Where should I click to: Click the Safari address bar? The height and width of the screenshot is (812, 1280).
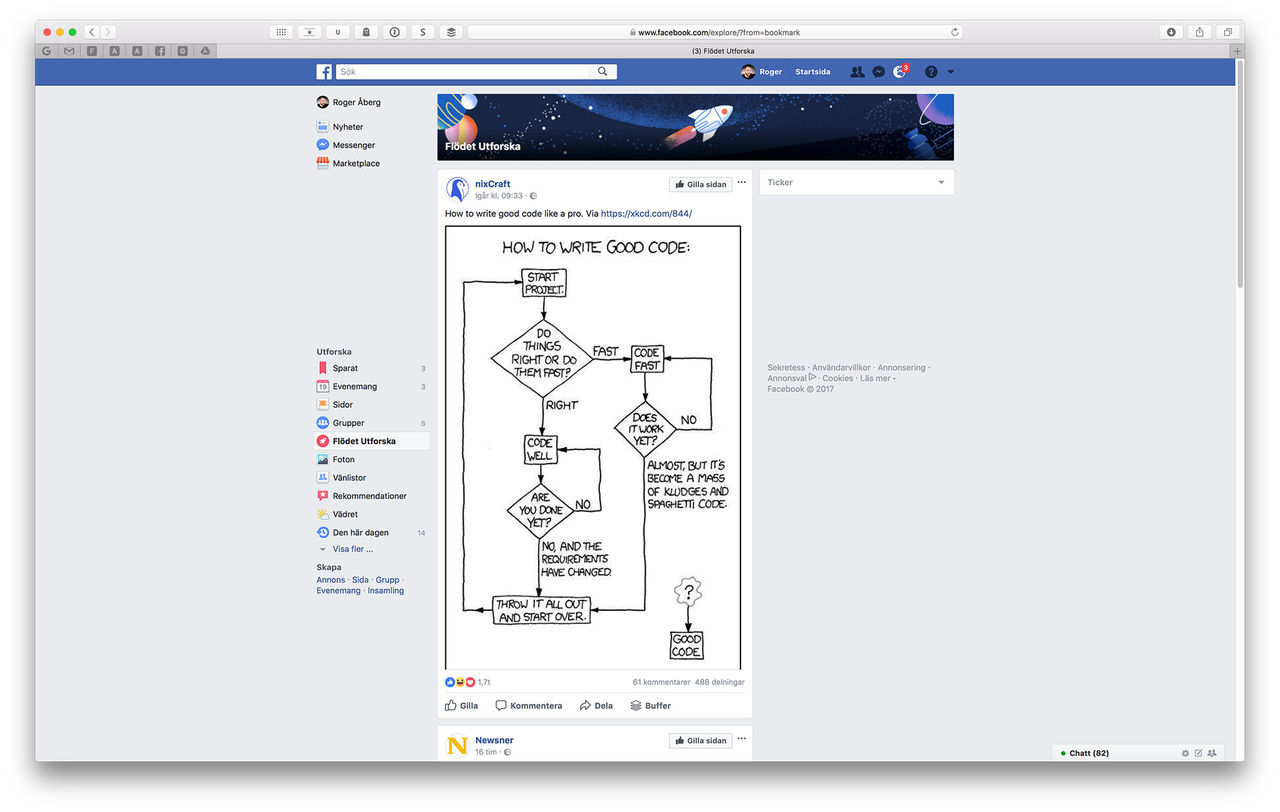point(716,32)
